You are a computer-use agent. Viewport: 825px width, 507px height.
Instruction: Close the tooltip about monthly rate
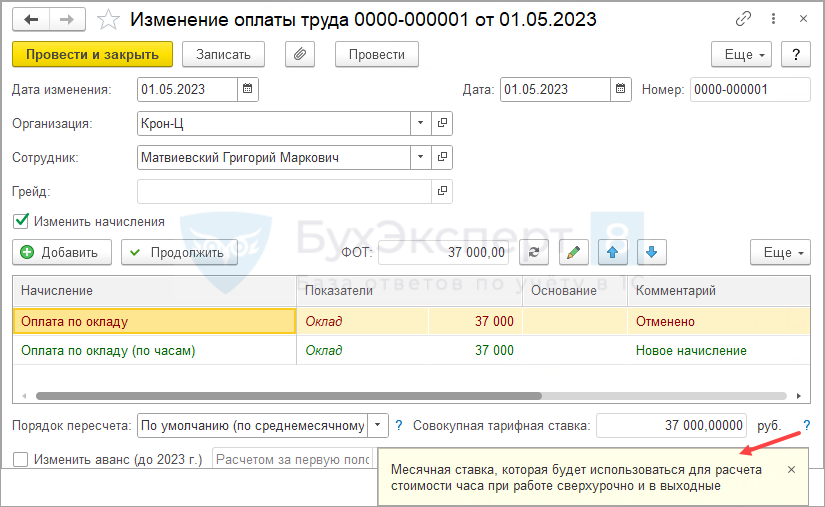tap(791, 469)
